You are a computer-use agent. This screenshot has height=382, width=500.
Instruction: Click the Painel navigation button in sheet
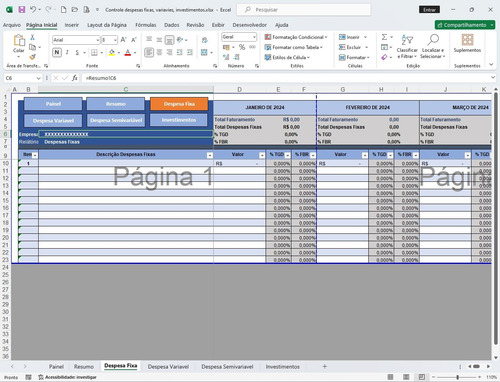pos(53,104)
